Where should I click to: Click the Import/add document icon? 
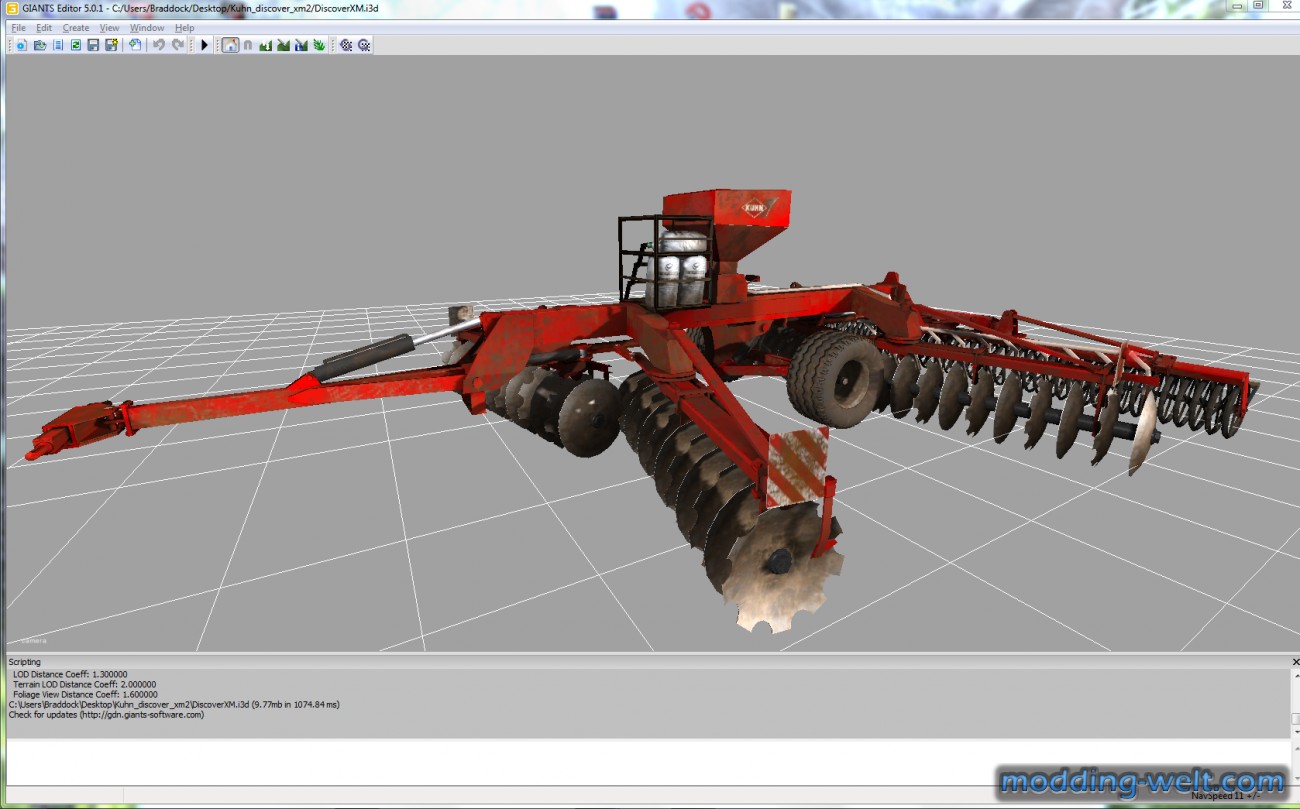point(135,45)
